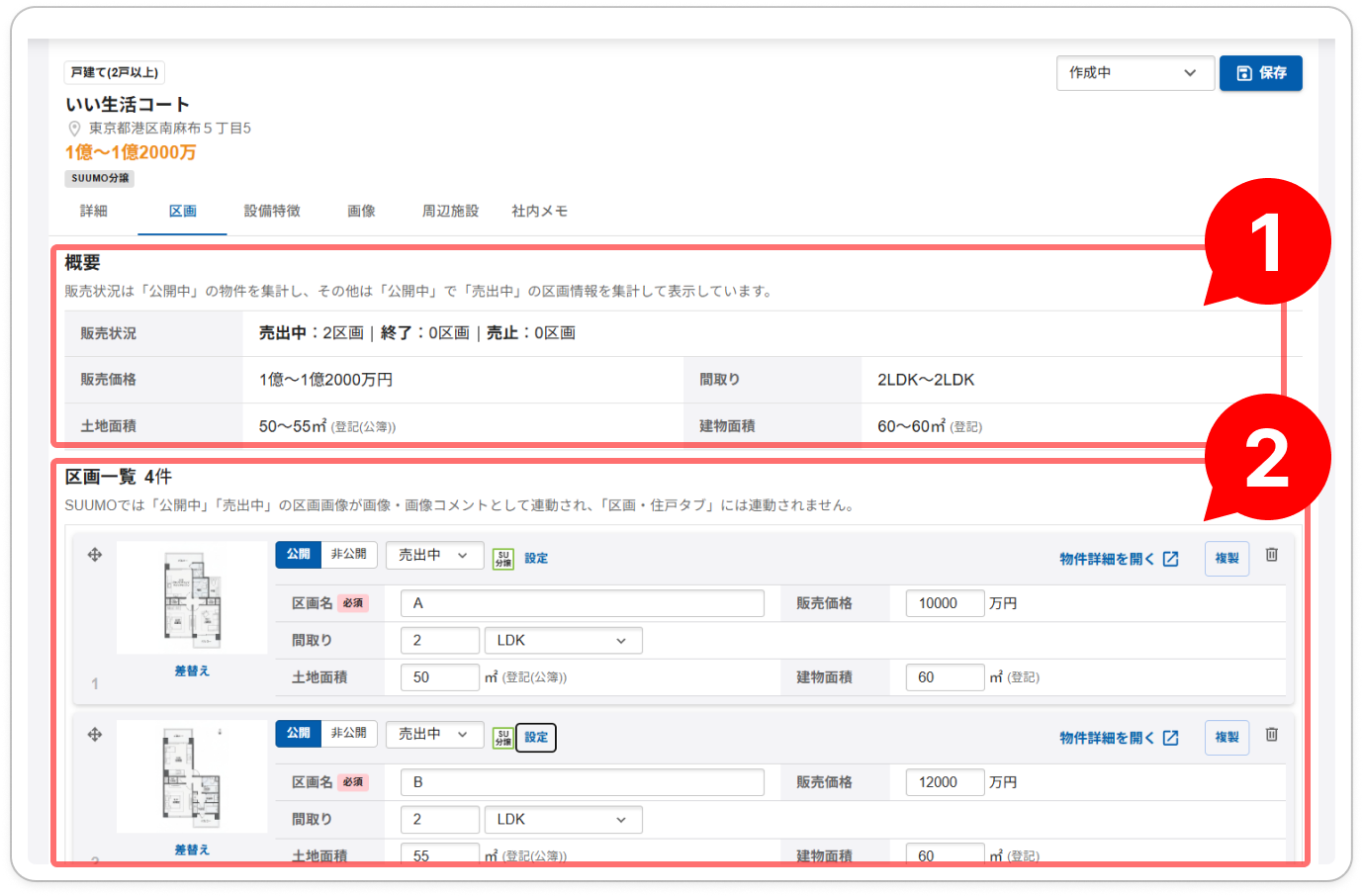Click the floor plan thumbnail for lot A

[192, 598]
